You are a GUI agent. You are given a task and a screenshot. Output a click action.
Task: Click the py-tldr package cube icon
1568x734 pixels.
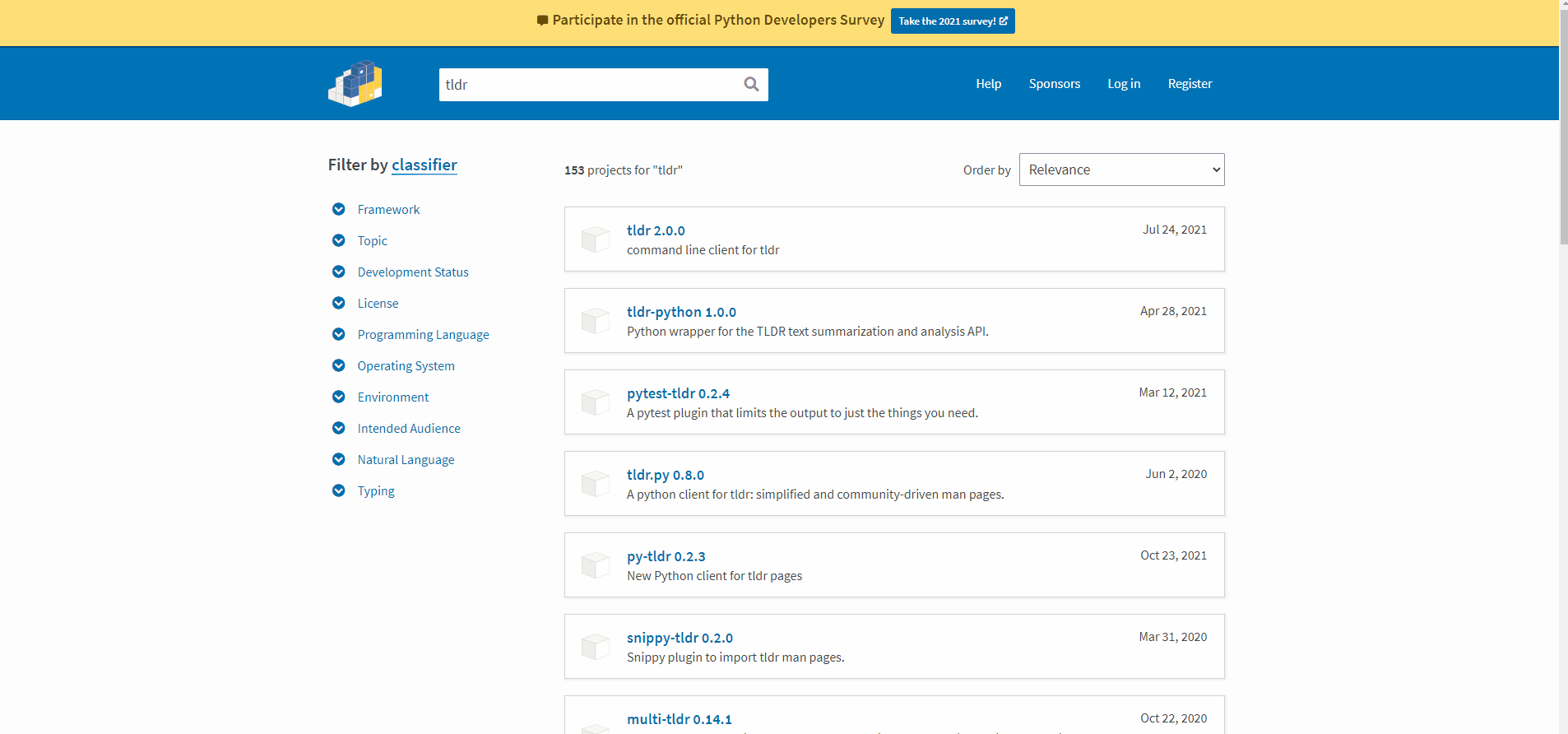pos(595,565)
